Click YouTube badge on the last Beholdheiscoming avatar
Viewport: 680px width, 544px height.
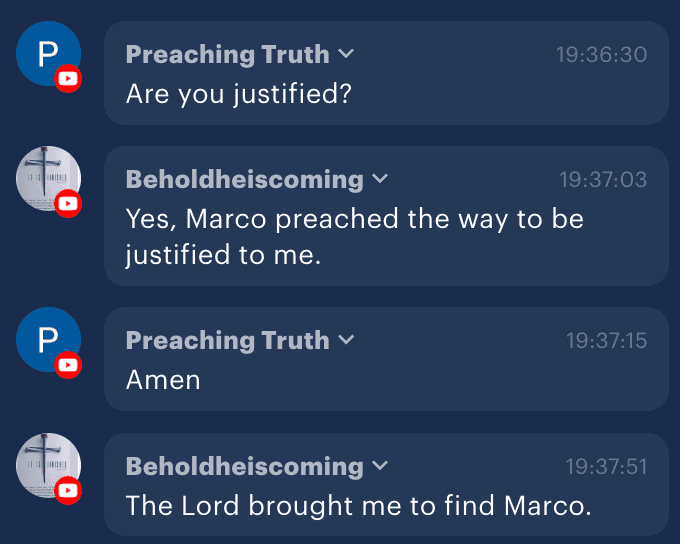click(x=68, y=490)
